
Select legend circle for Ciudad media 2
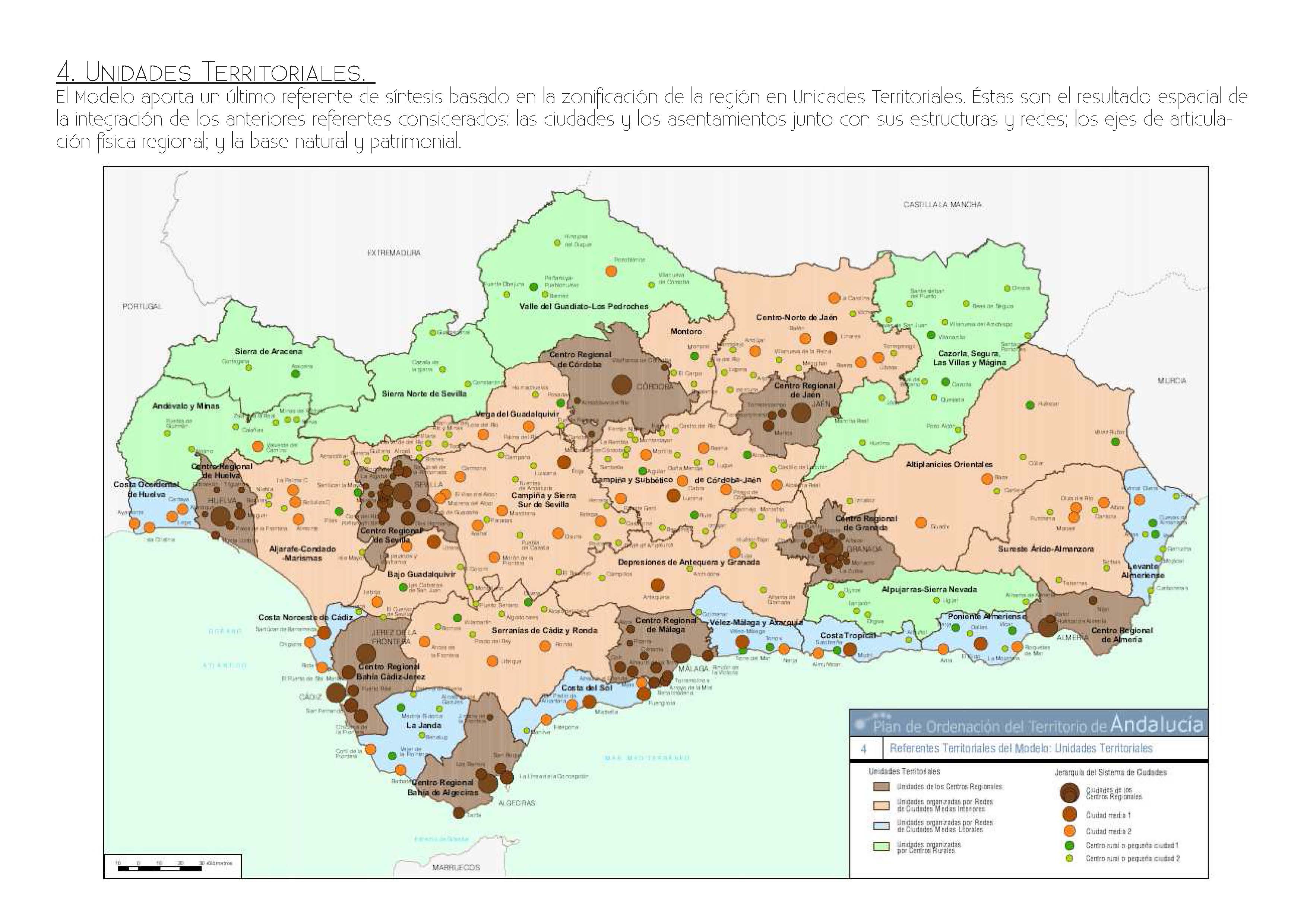[1069, 831]
